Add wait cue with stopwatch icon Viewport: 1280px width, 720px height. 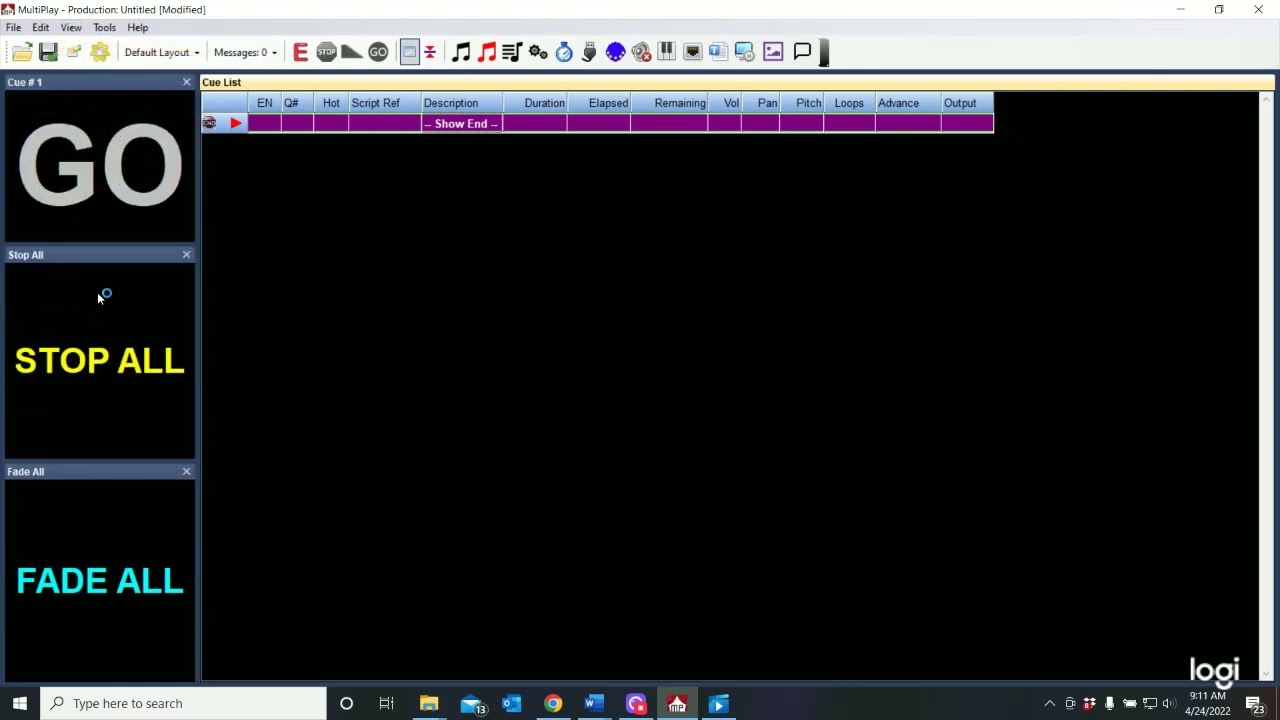coord(564,52)
